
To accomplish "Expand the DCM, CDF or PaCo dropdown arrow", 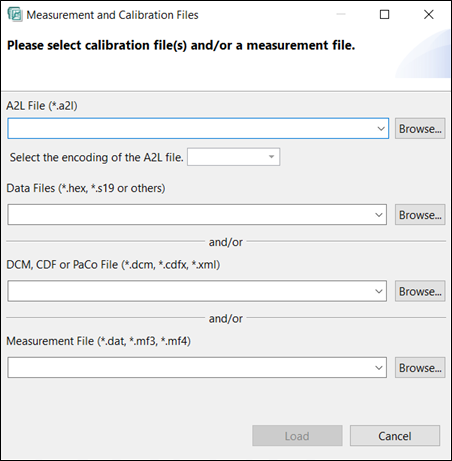I will [379, 291].
